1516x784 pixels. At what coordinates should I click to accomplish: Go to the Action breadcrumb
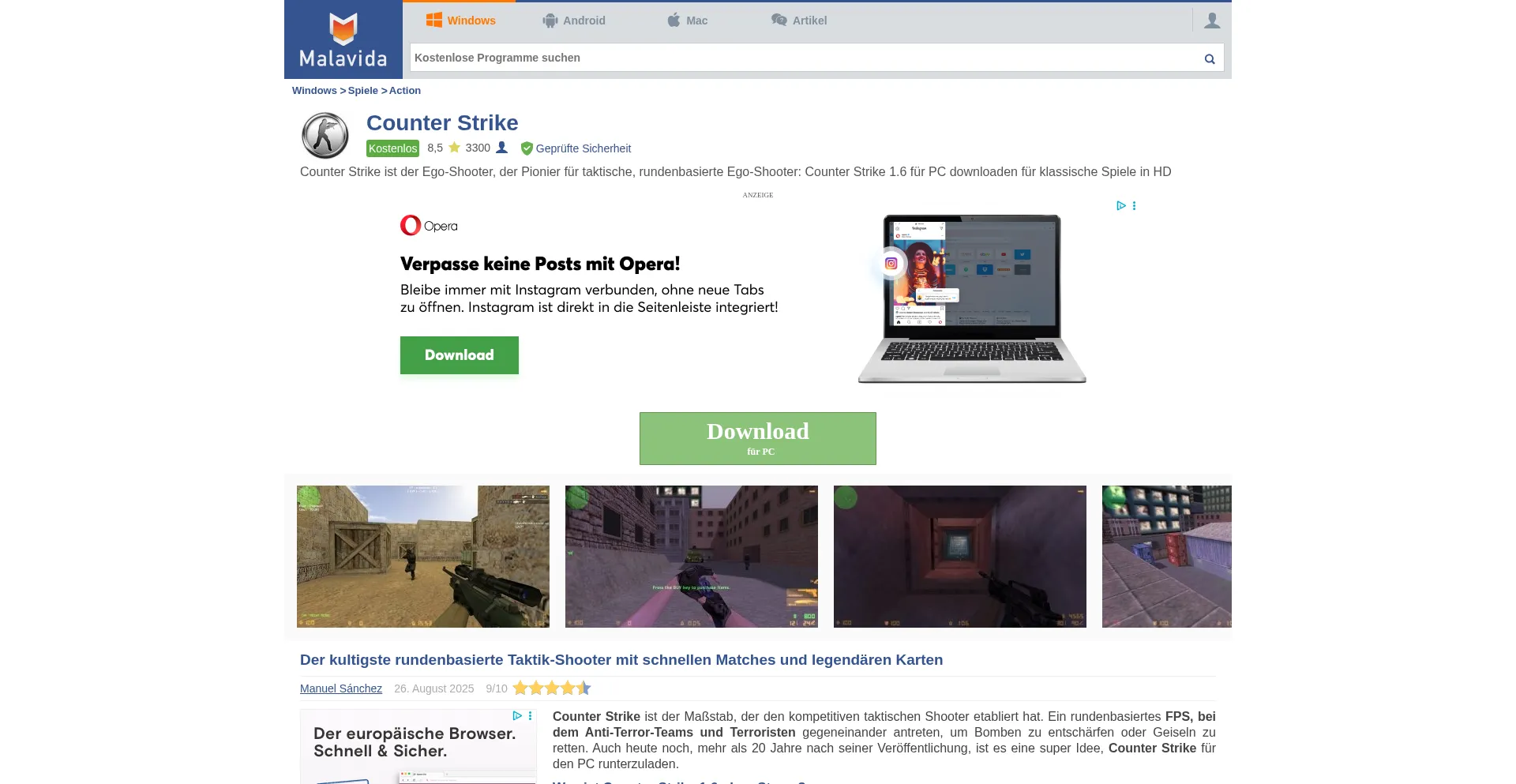pos(405,91)
